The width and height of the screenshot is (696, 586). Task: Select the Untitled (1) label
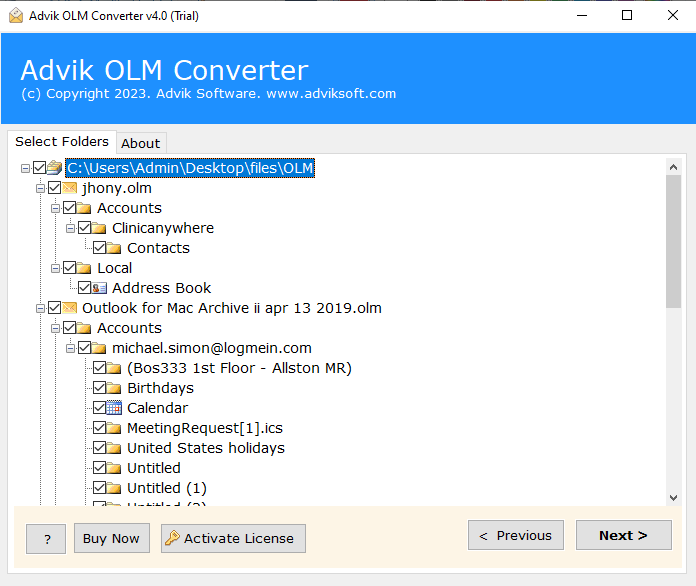[x=167, y=487]
